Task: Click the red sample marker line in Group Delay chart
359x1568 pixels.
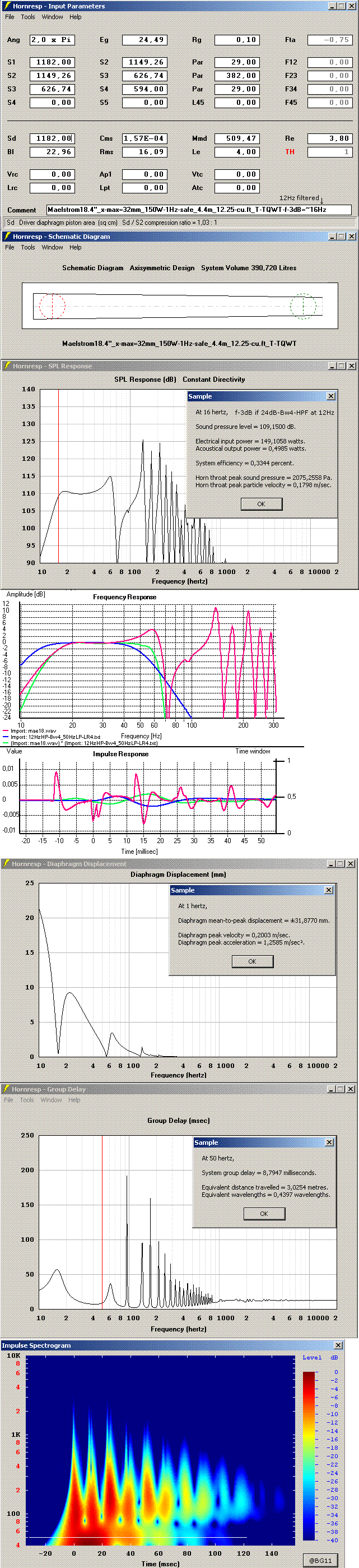Action: coord(101,1221)
